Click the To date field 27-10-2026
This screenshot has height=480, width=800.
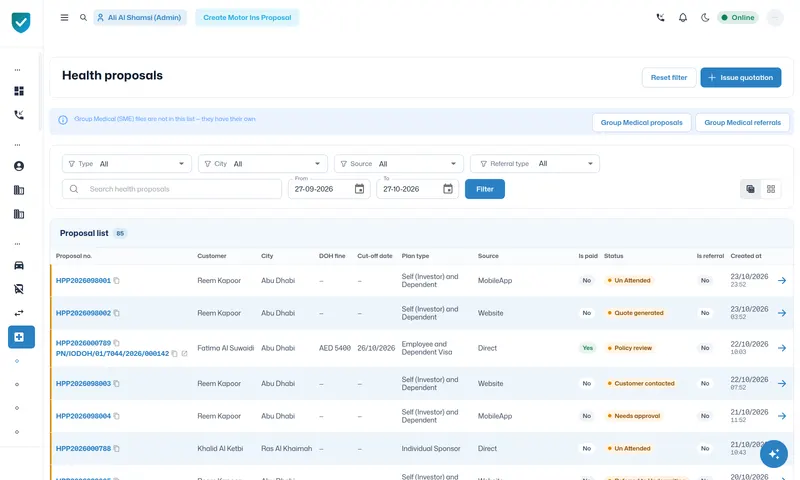pos(417,189)
